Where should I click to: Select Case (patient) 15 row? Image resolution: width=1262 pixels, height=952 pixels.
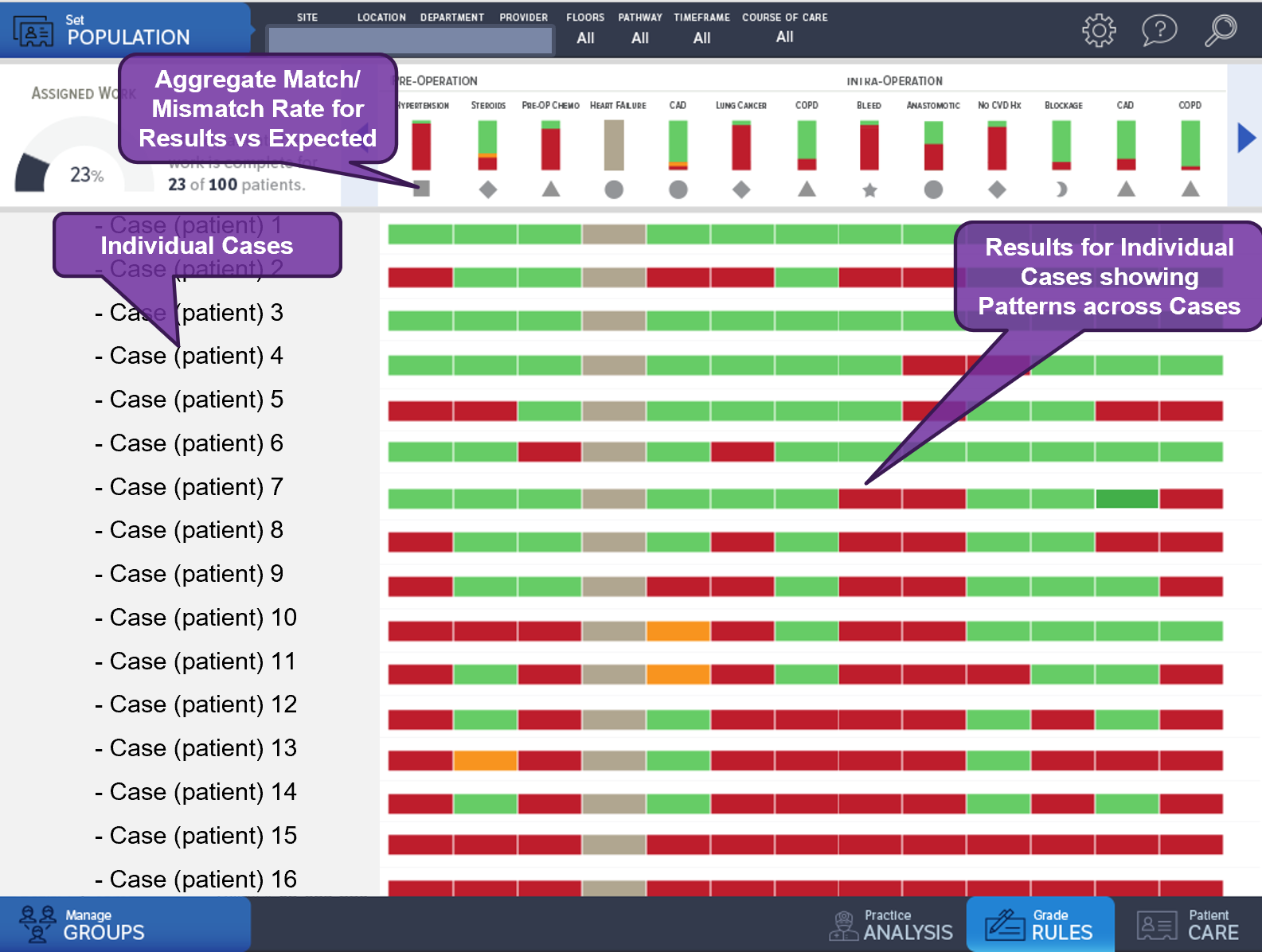pyautogui.click(x=196, y=836)
